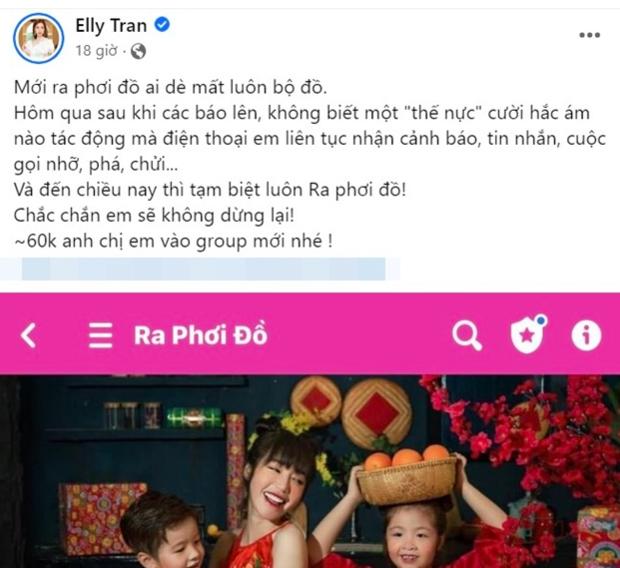Click the group info icon
The image size is (620, 568).
[586, 335]
